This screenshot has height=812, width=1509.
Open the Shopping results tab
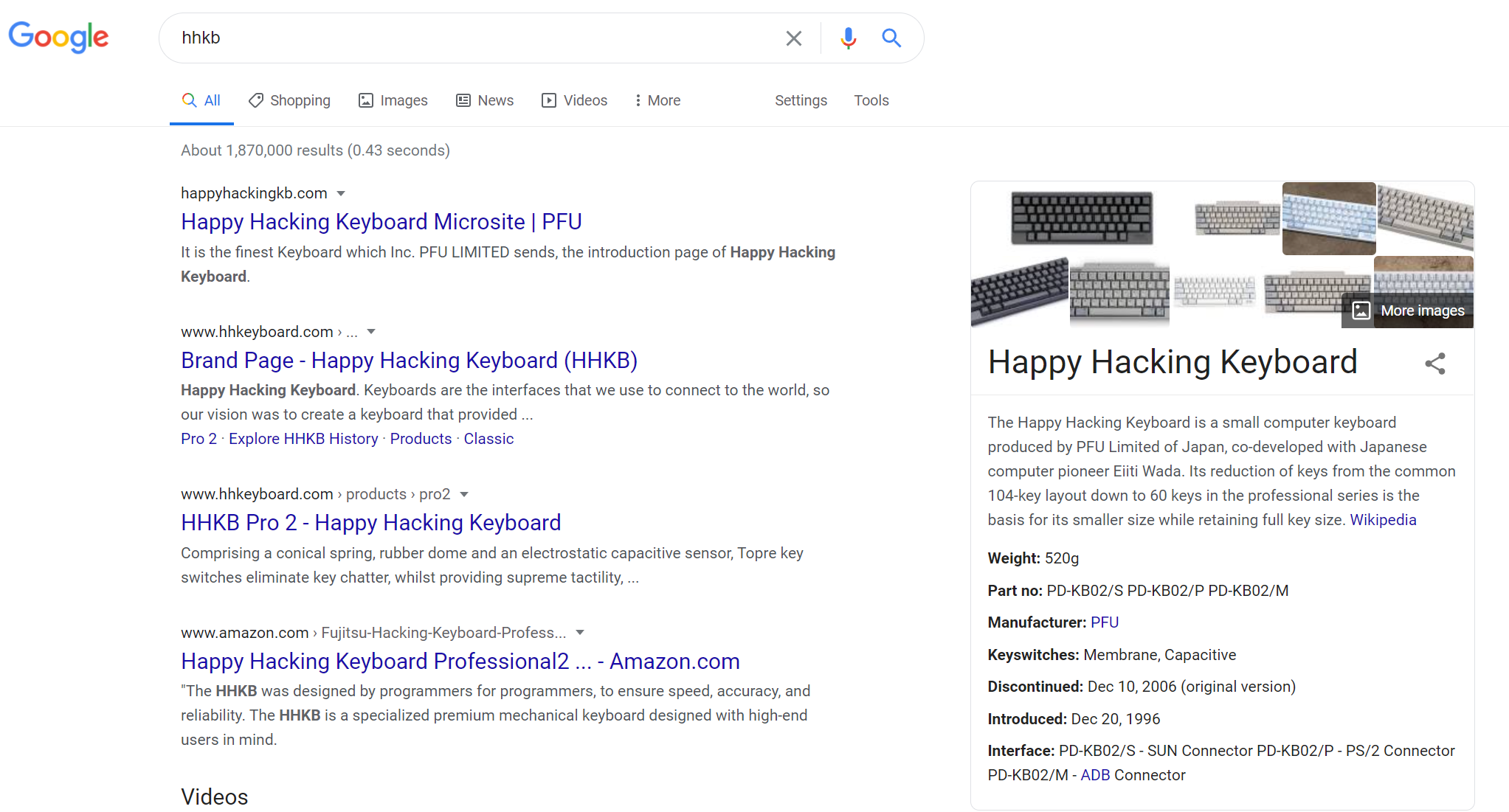[x=289, y=100]
